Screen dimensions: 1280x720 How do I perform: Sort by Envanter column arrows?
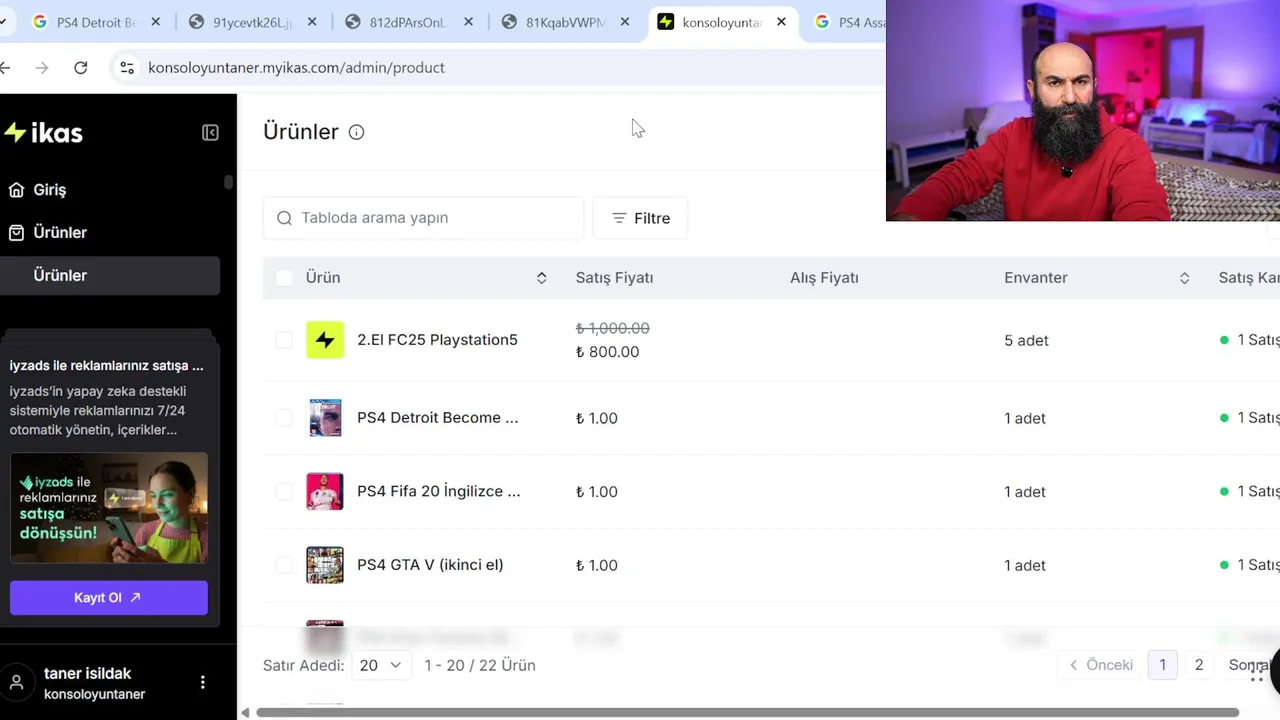1184,278
